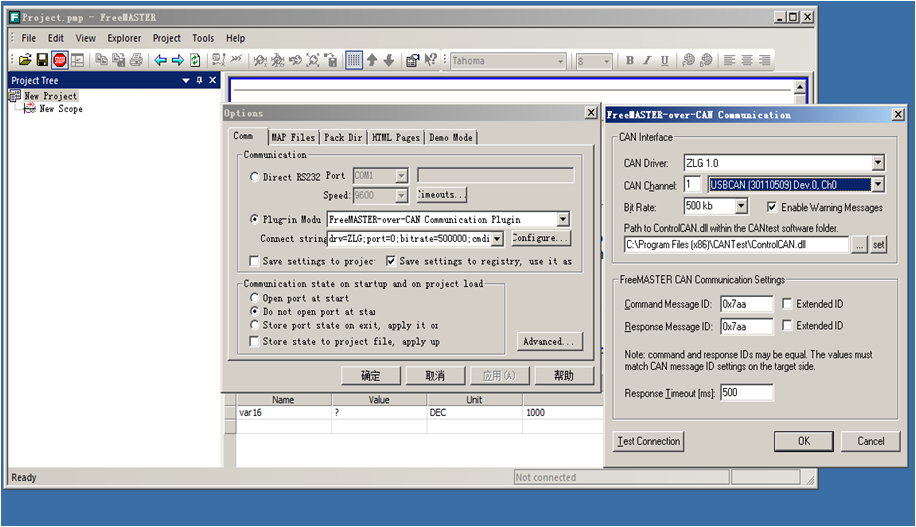Select New Scope in Project Tree
Image resolution: width=916 pixels, height=527 pixels.
(x=61, y=109)
